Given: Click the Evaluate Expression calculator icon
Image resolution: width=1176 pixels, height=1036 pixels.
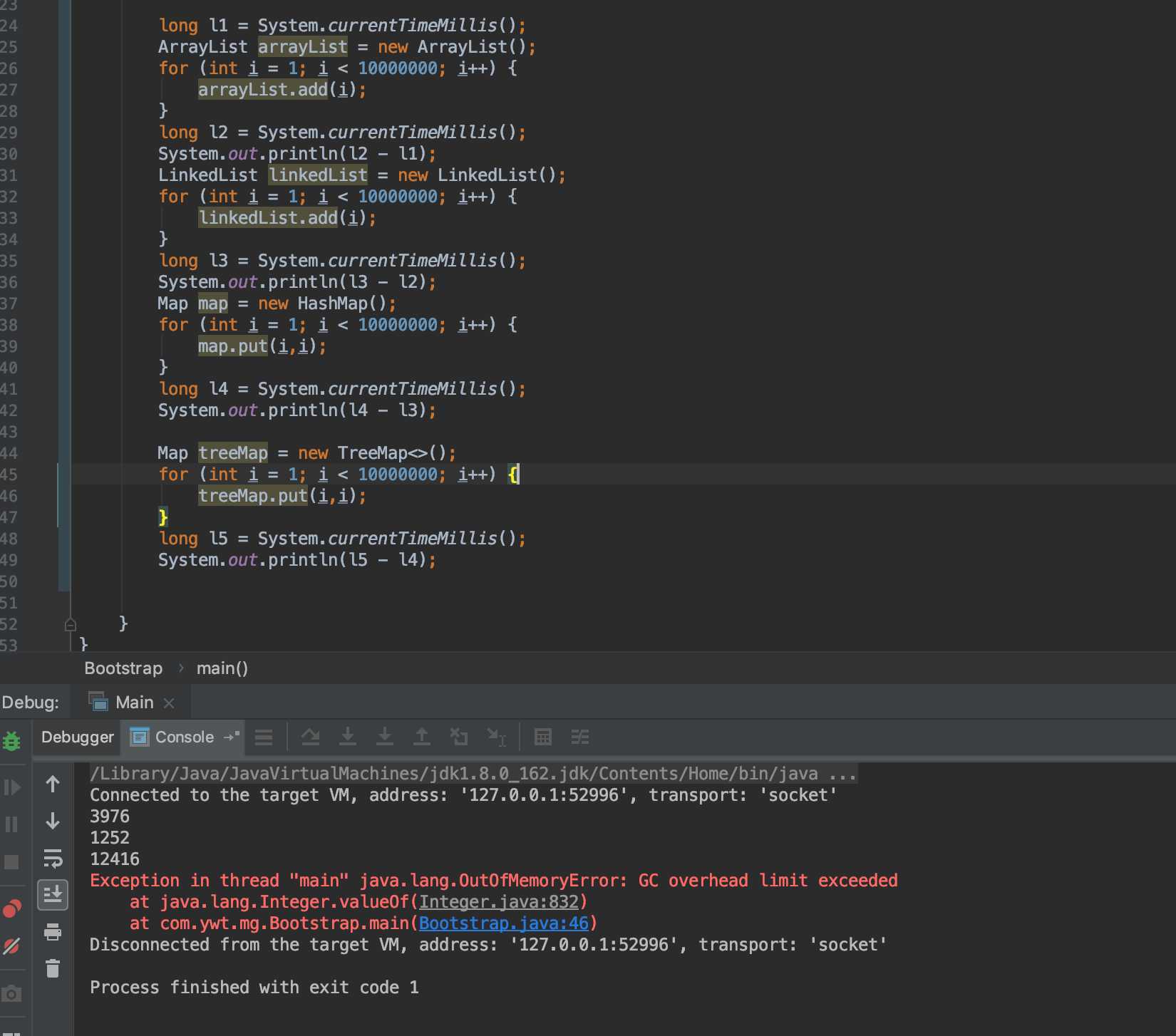Looking at the screenshot, I should pos(543,737).
